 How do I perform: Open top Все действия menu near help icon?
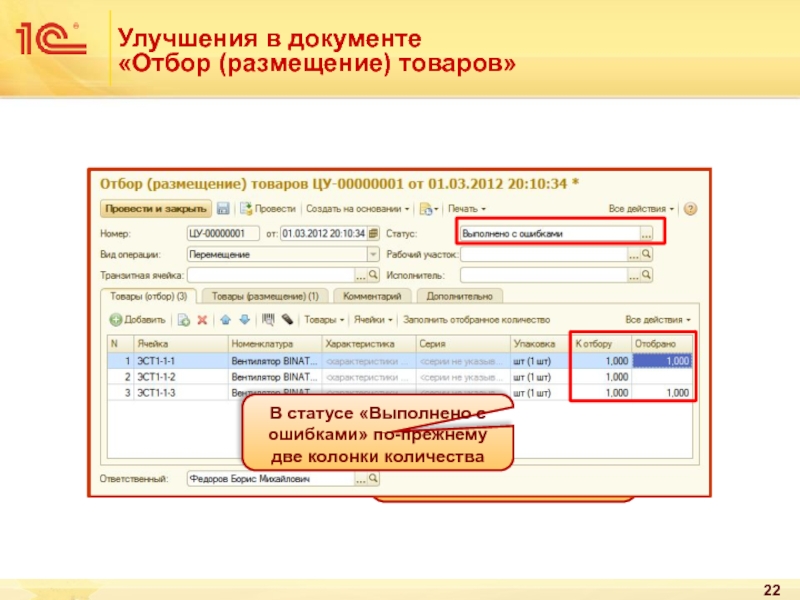(x=641, y=209)
